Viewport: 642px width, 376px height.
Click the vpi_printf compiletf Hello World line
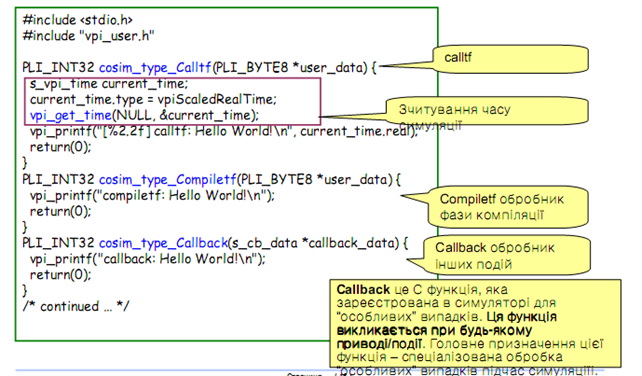pyautogui.click(x=152, y=195)
